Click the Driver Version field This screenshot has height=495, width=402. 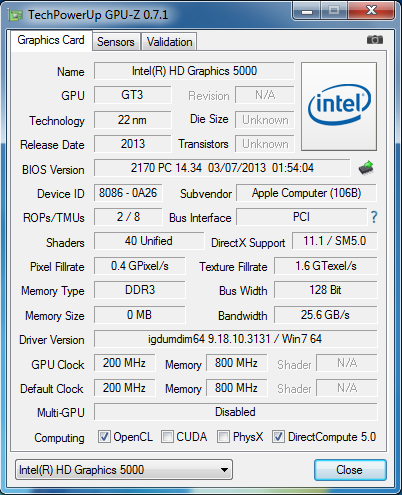[x=235, y=339]
